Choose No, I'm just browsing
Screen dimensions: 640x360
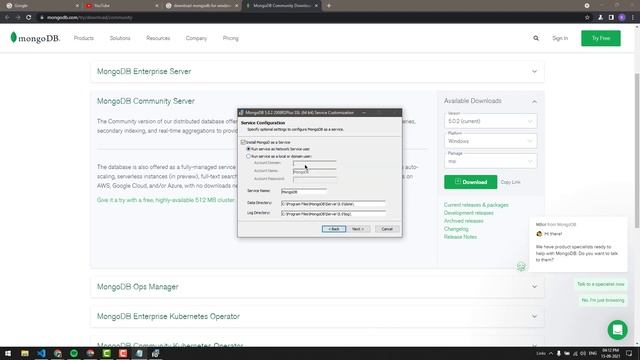coord(603,300)
